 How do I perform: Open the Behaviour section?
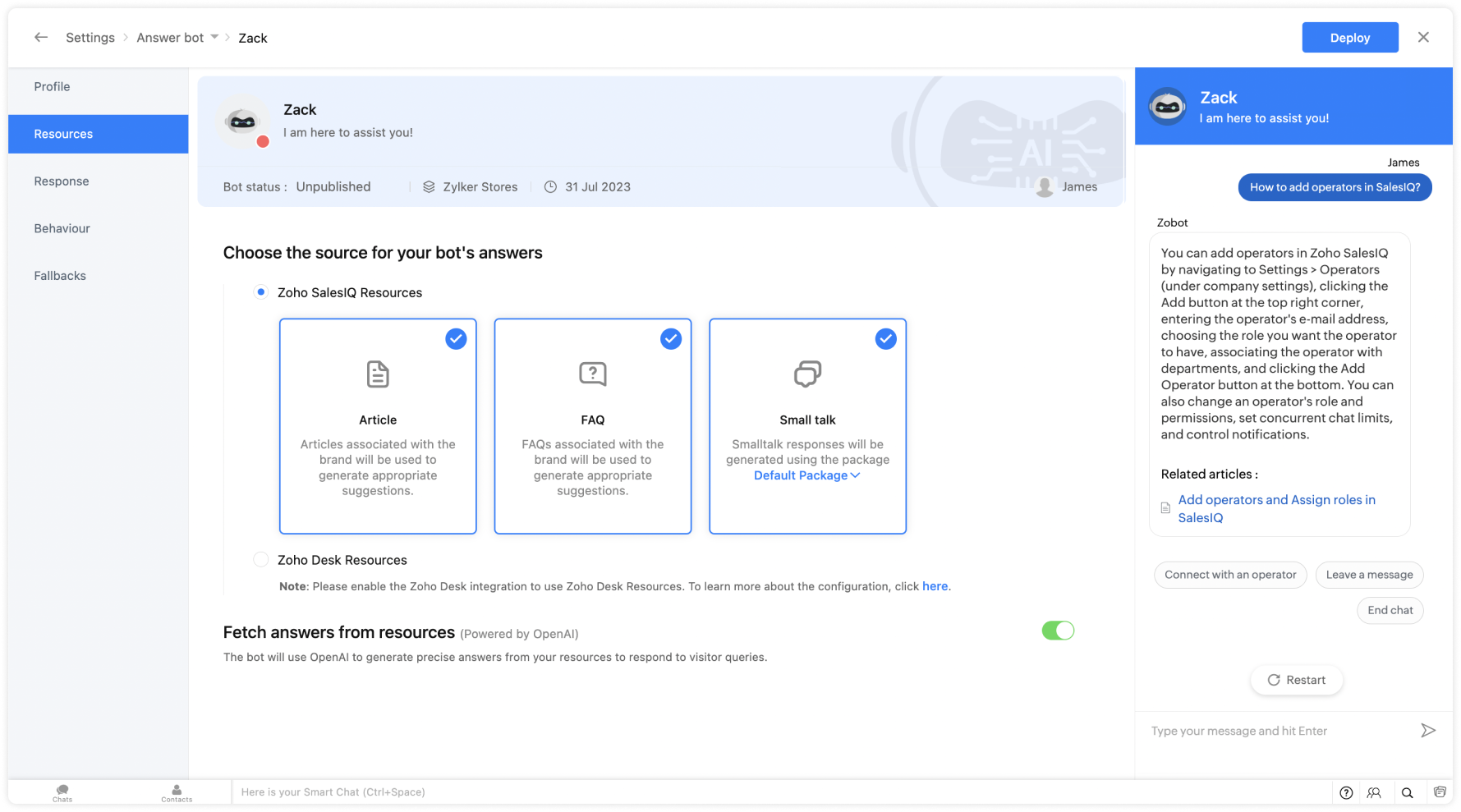tap(98, 228)
